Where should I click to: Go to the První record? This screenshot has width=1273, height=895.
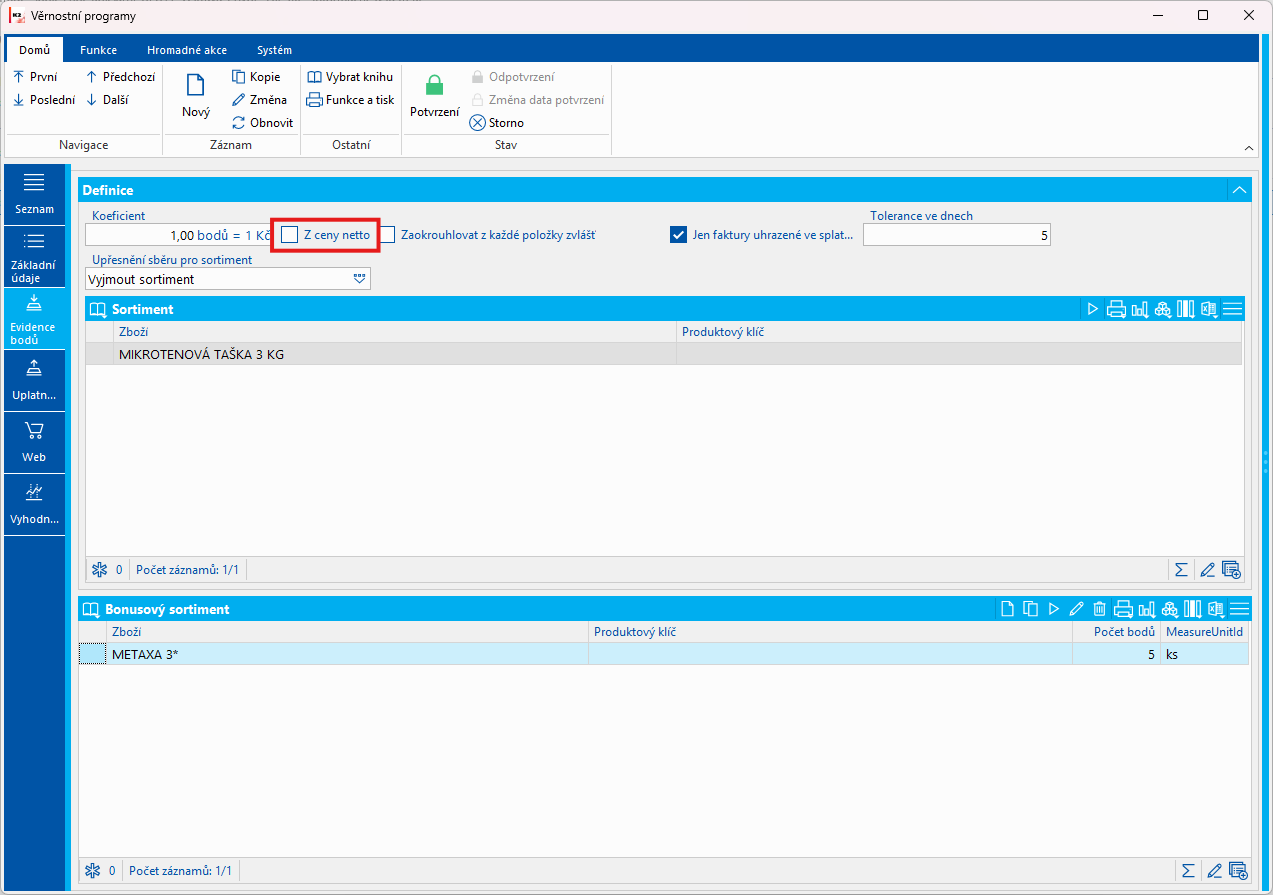pos(34,76)
